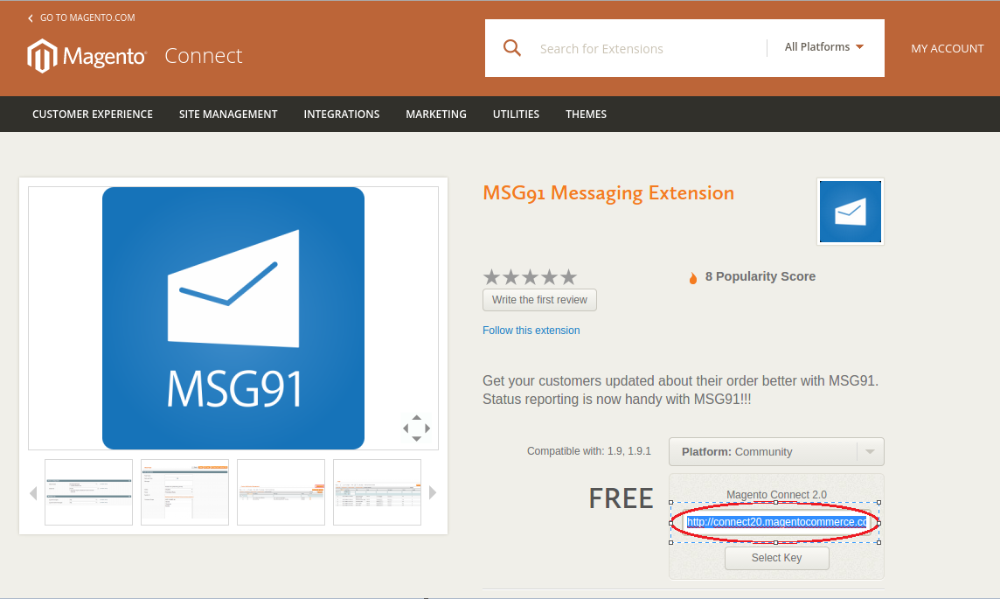Expand the Platform: Community dropdown
This screenshot has width=1000, height=599.
[x=776, y=452]
